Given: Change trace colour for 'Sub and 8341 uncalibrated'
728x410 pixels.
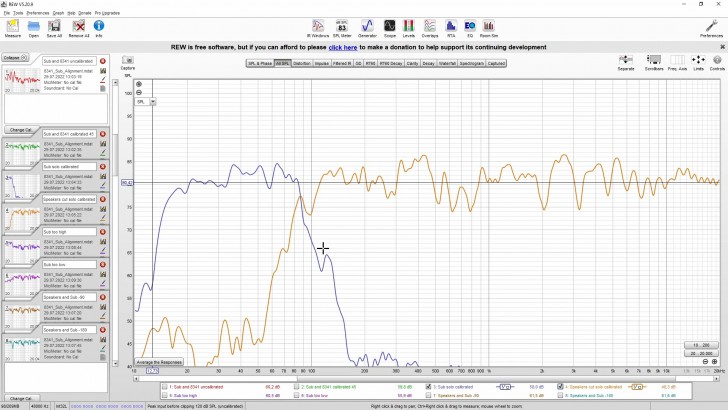Looking at the screenshot, I should click(103, 80).
